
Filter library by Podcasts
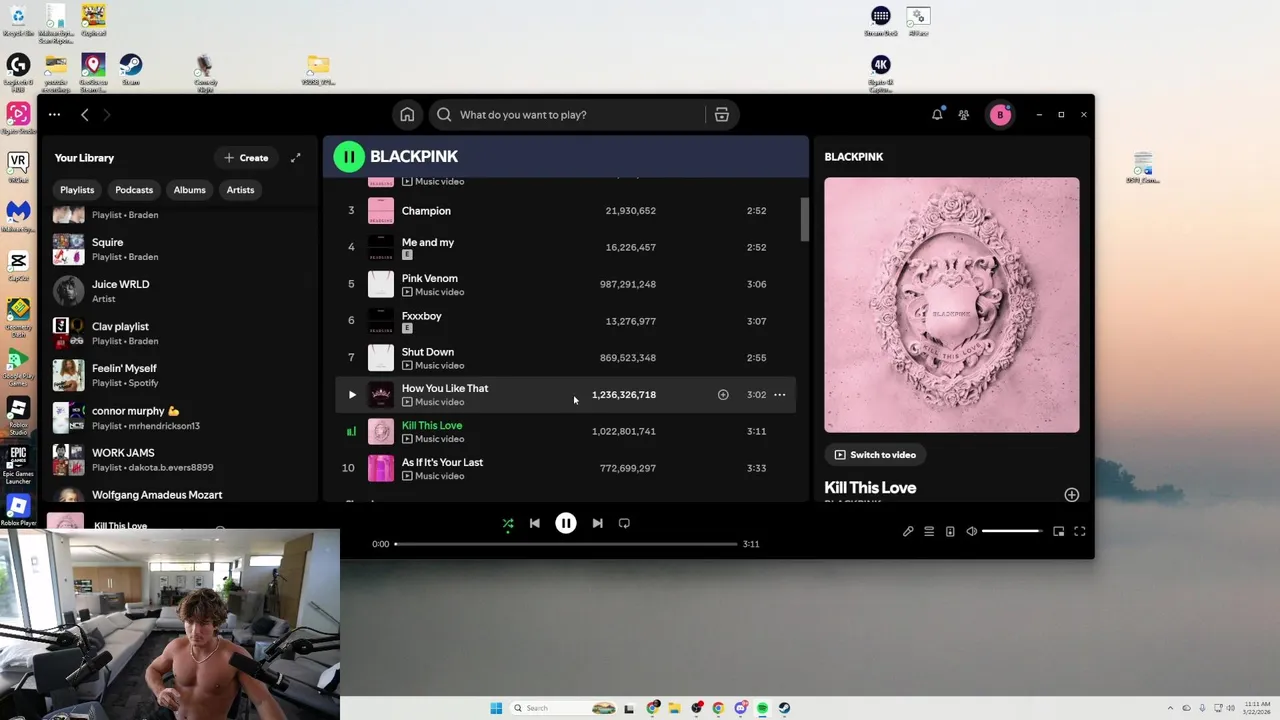click(134, 190)
